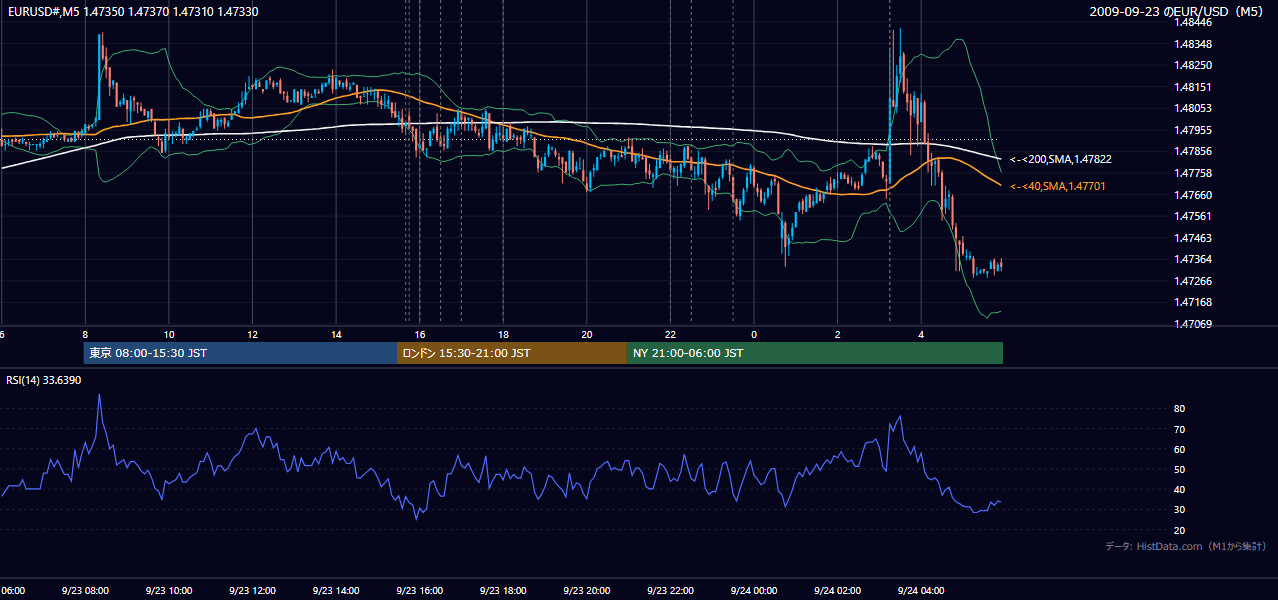Click price axis value 1.48250
Screen dimensions: 1278x600
point(1193,65)
